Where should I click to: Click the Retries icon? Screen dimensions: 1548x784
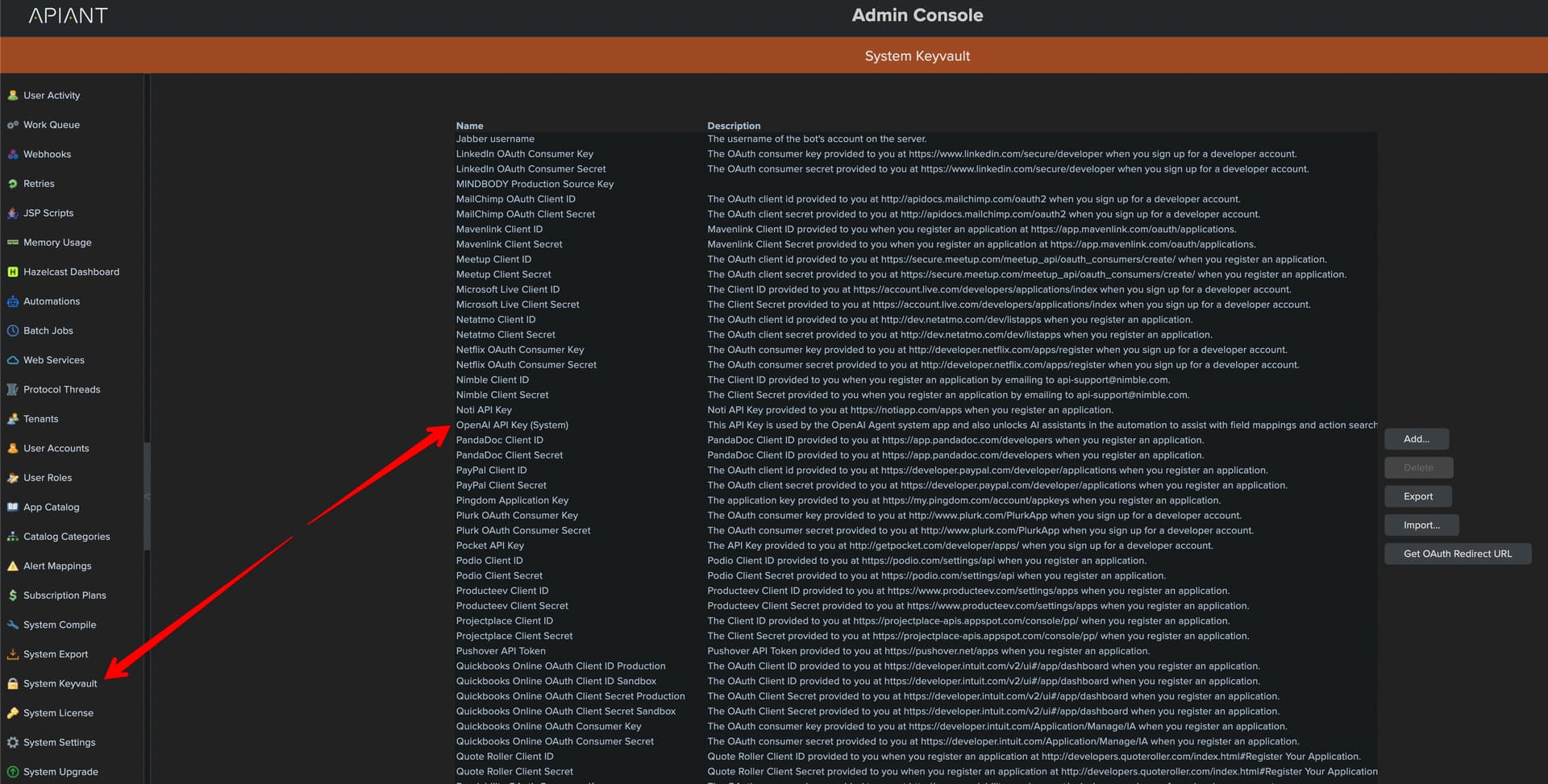click(13, 184)
